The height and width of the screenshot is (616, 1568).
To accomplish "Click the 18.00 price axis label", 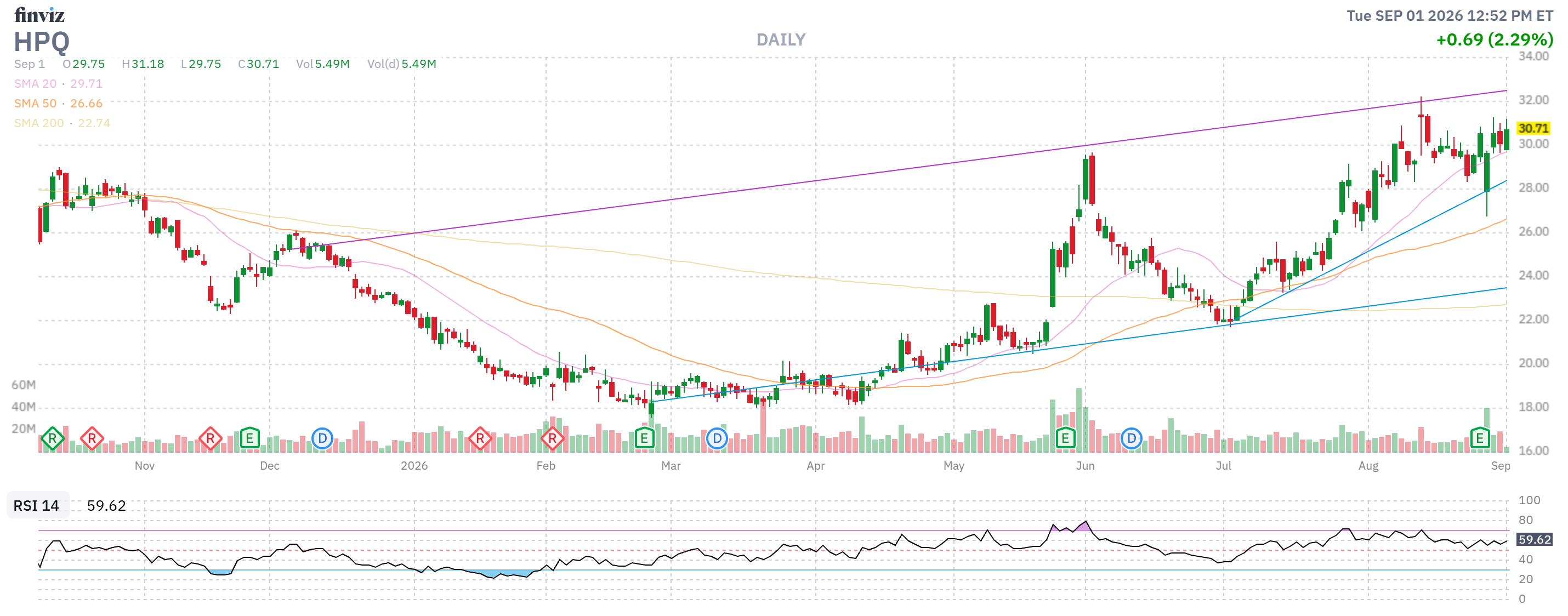I will [1533, 407].
